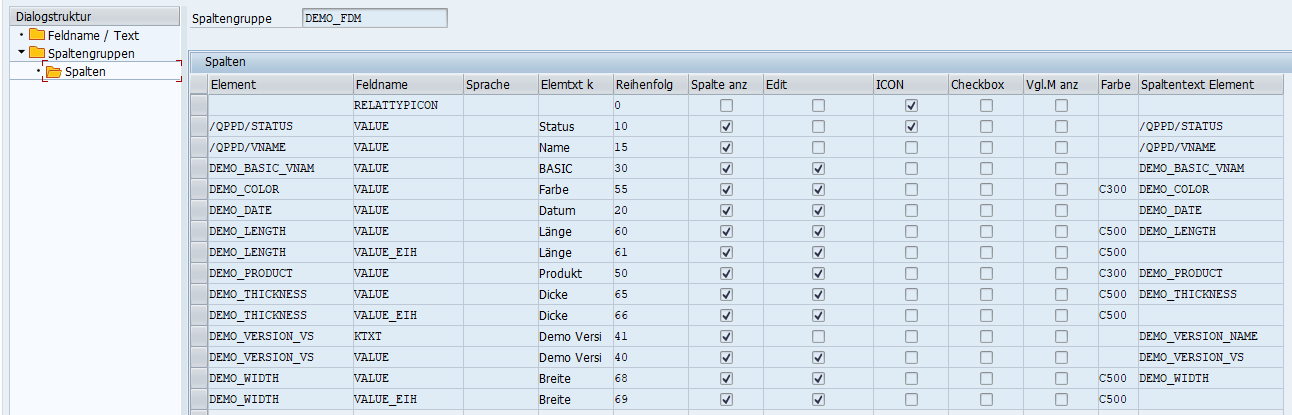Click the Feldname / Text folder icon
This screenshot has width=1292, height=415.
pyautogui.click(x=37, y=35)
